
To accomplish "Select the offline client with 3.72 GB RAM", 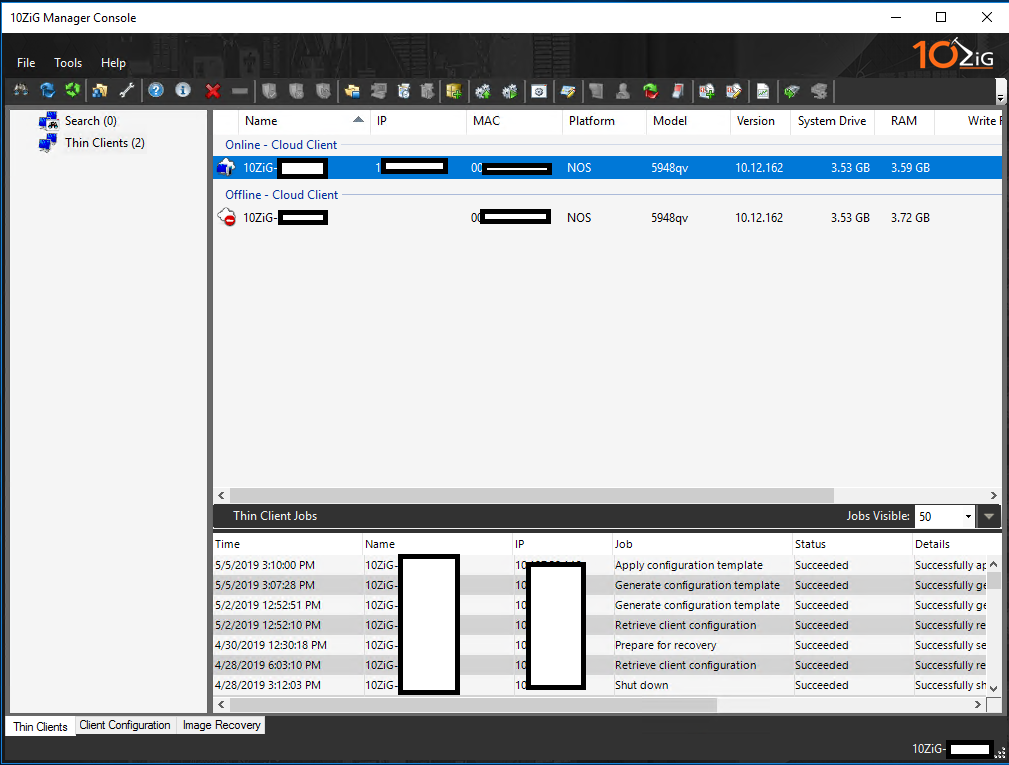I will [x=607, y=217].
